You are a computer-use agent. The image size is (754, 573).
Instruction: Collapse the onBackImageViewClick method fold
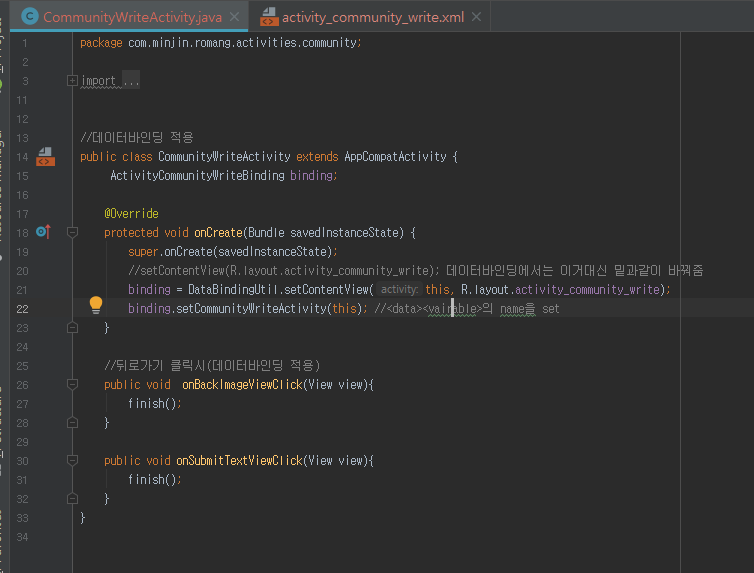point(72,385)
